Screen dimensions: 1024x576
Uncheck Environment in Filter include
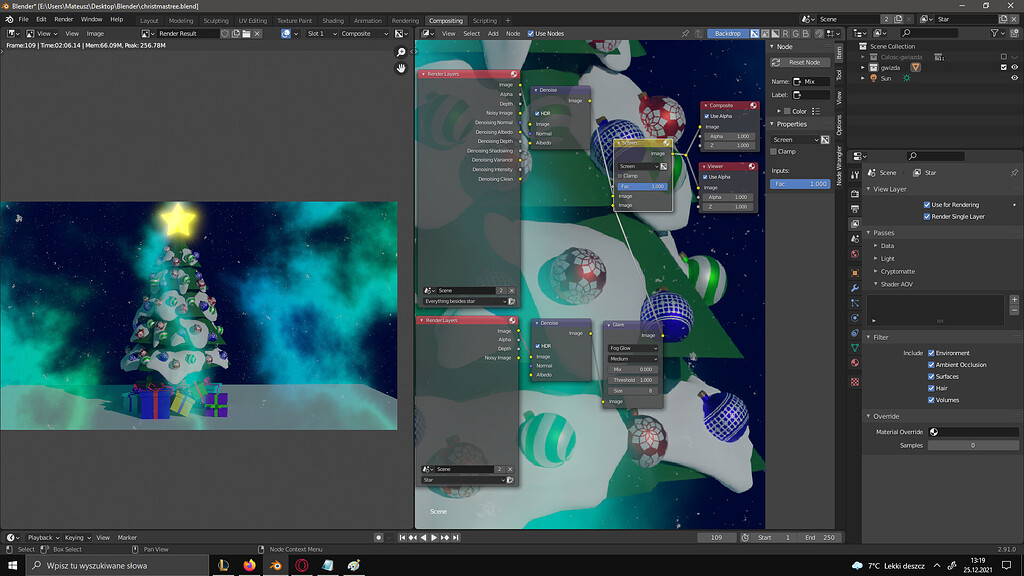[x=931, y=353]
